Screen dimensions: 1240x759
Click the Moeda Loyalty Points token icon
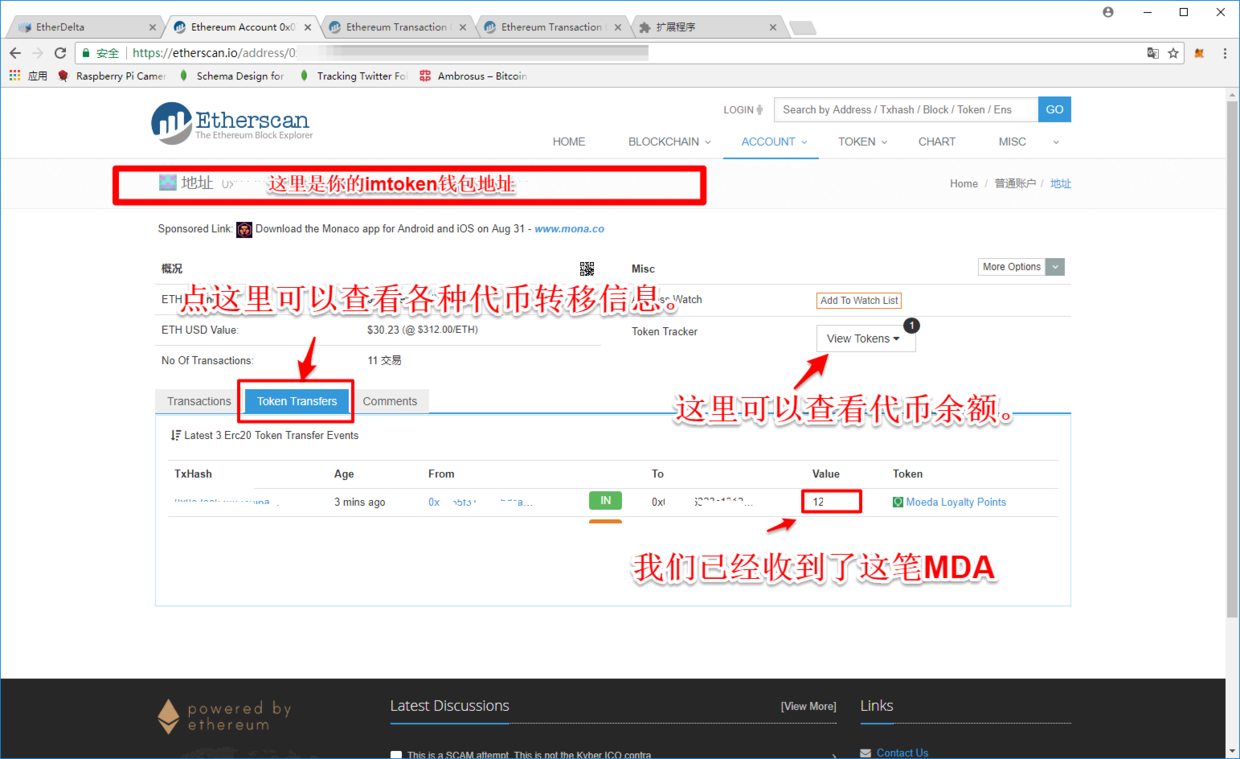pyautogui.click(x=898, y=502)
